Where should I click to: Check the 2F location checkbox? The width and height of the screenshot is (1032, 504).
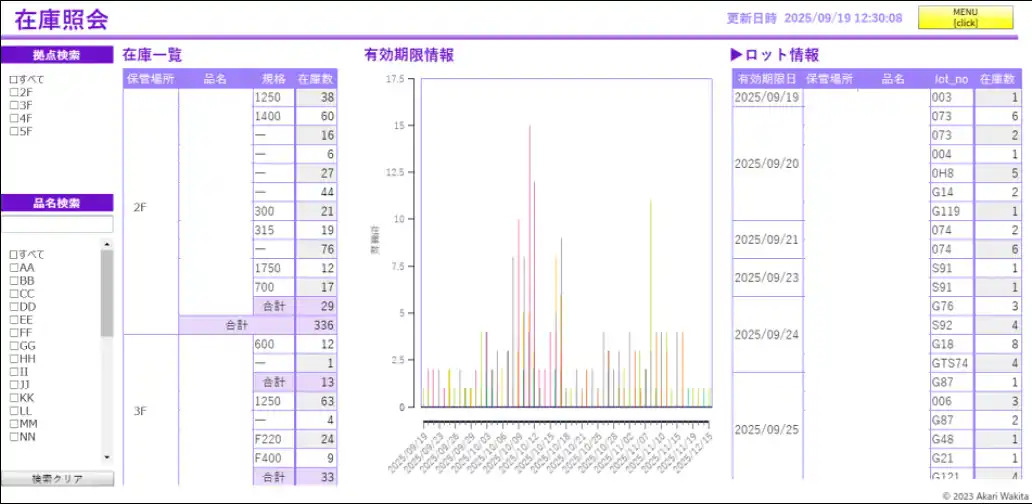coord(14,92)
